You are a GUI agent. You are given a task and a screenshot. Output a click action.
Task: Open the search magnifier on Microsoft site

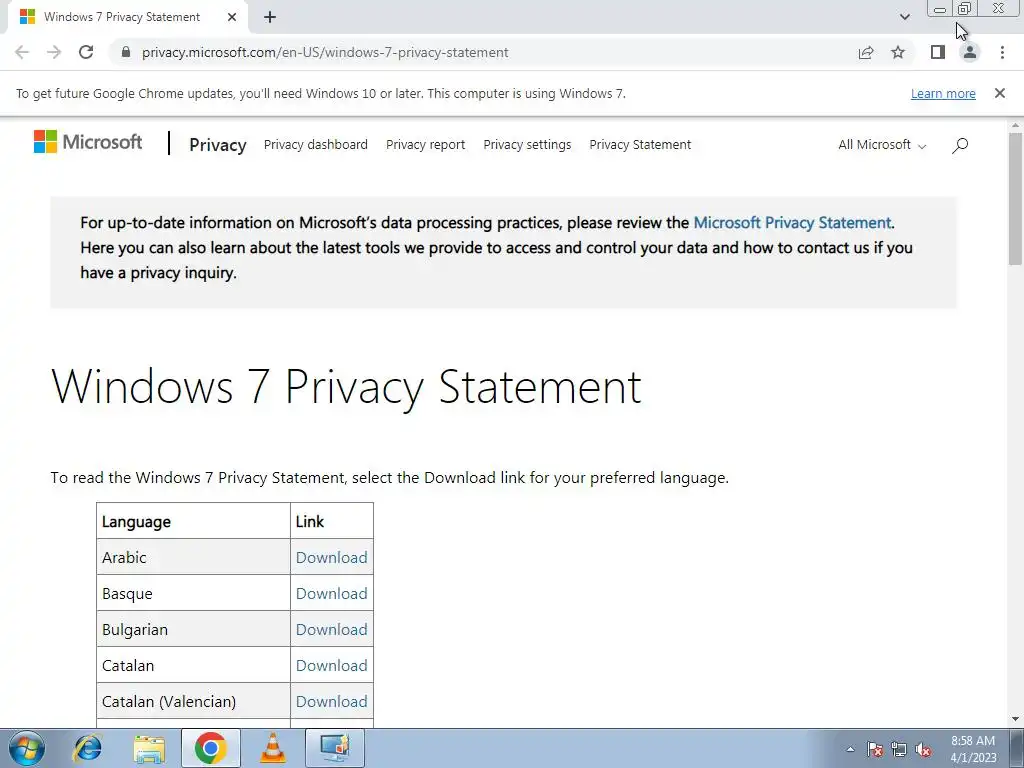click(x=960, y=145)
